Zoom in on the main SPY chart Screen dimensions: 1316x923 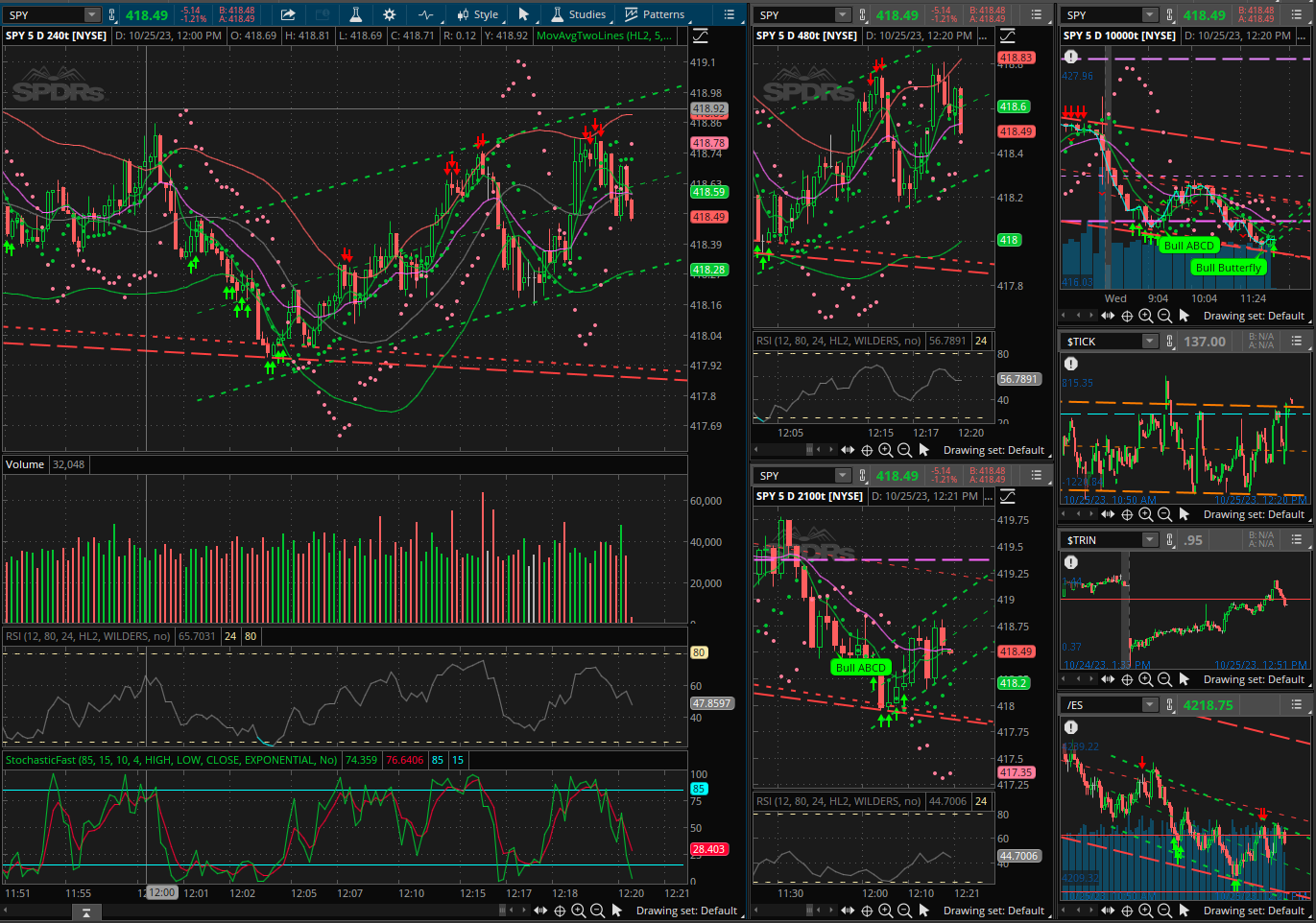(578, 911)
